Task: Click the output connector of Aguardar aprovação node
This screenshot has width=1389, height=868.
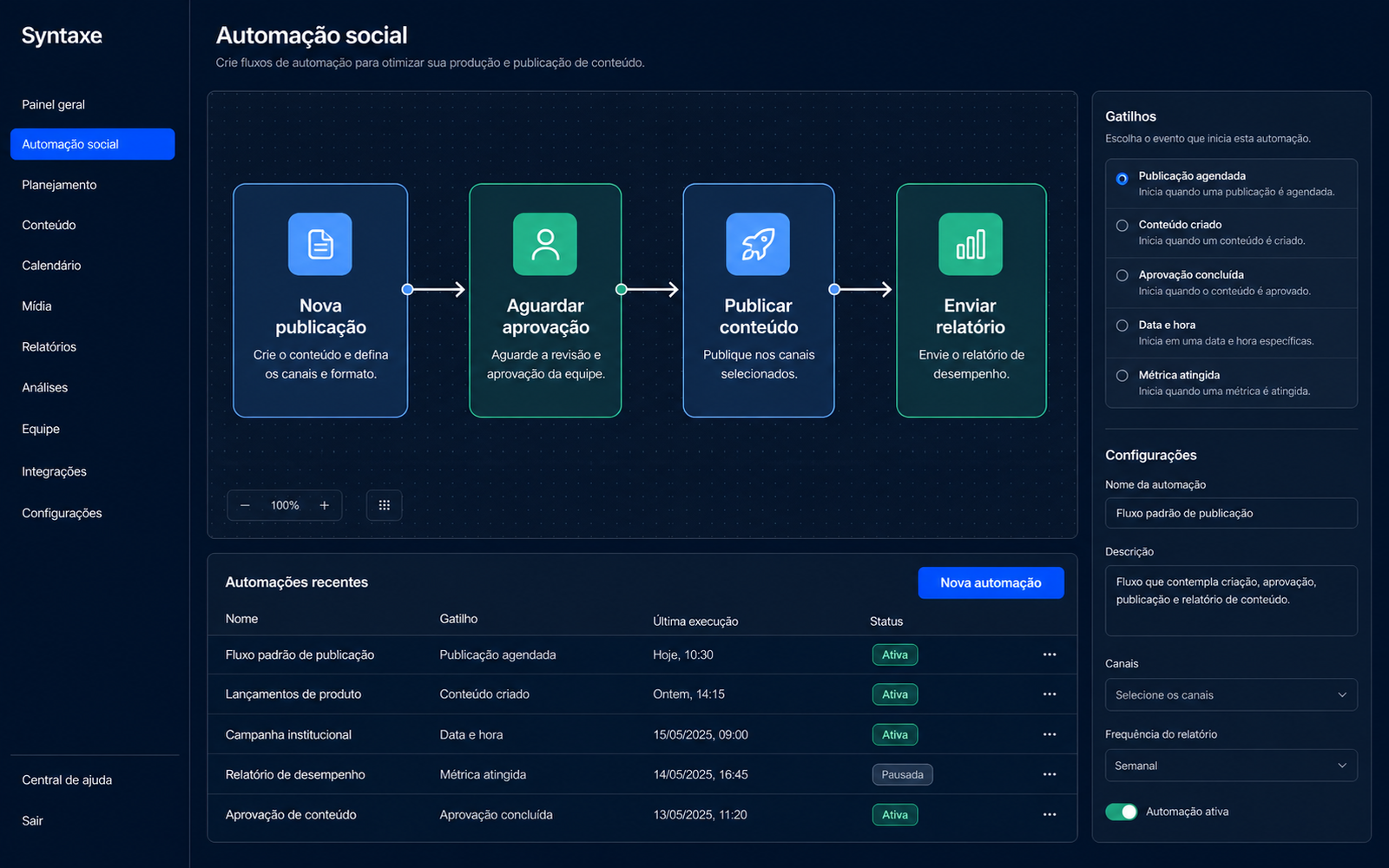Action: pos(621,289)
